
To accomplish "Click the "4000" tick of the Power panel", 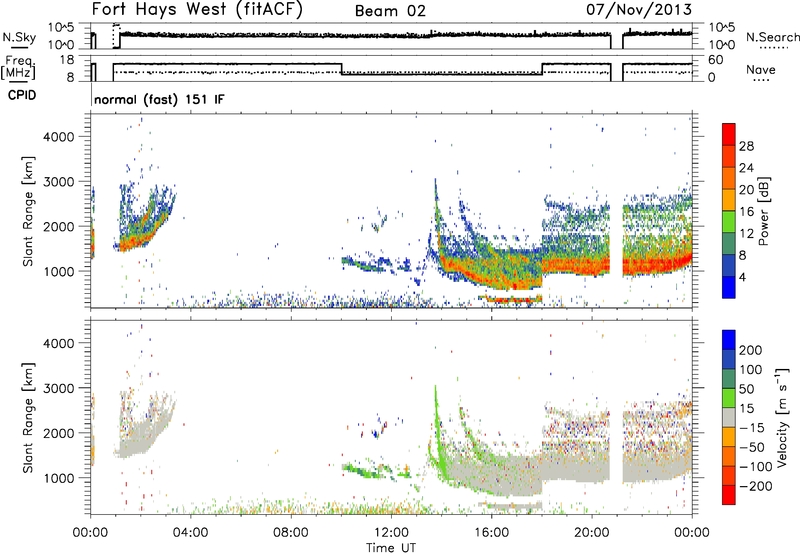I will click(58, 137).
